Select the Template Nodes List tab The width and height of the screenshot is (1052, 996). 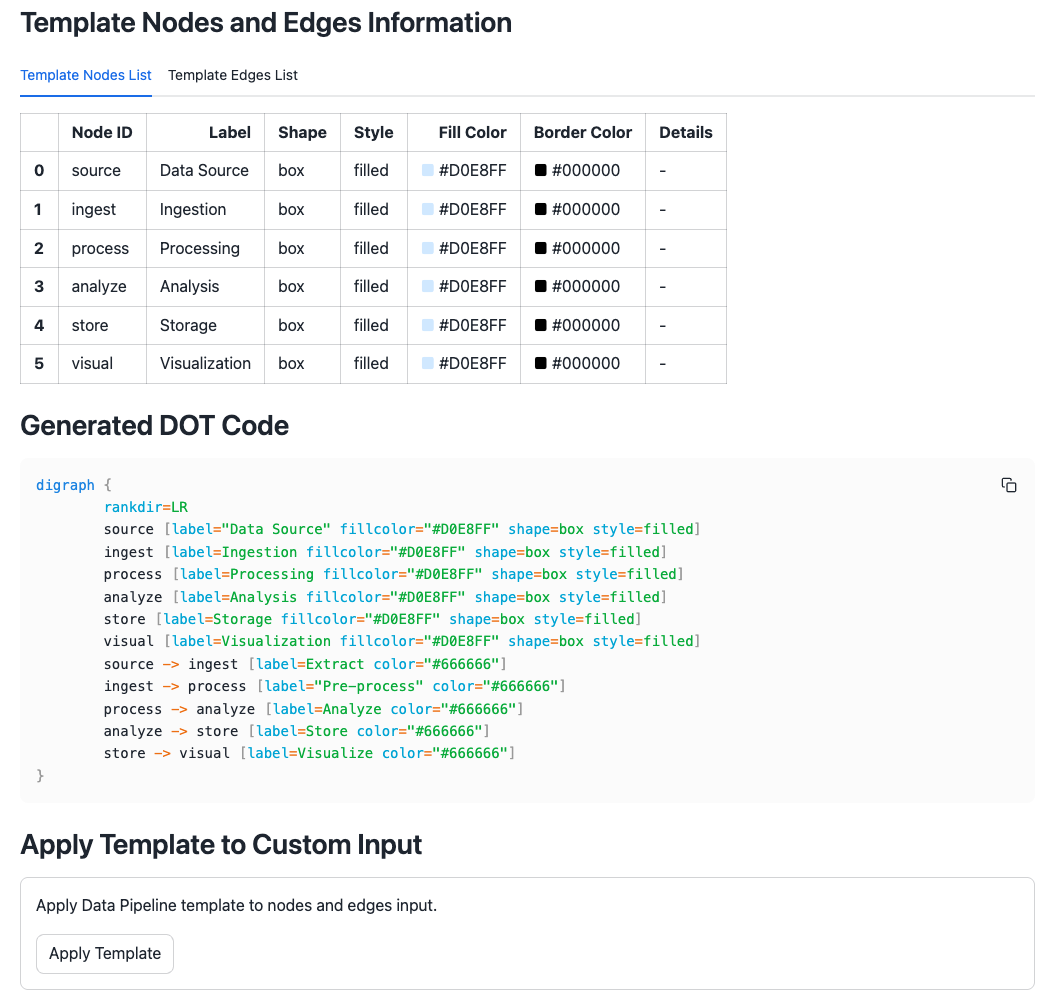86,75
